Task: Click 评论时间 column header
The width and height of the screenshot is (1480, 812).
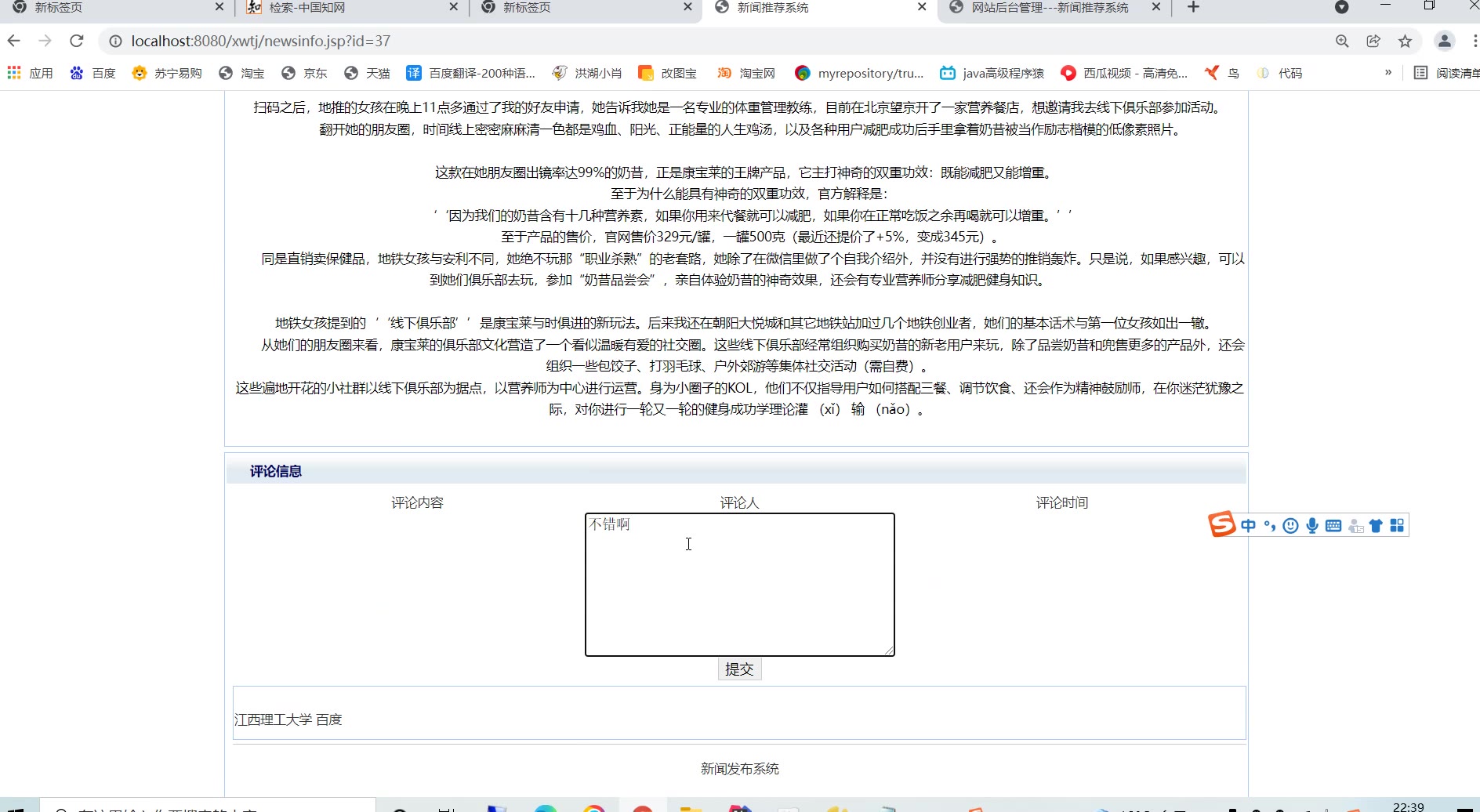Action: (1061, 502)
